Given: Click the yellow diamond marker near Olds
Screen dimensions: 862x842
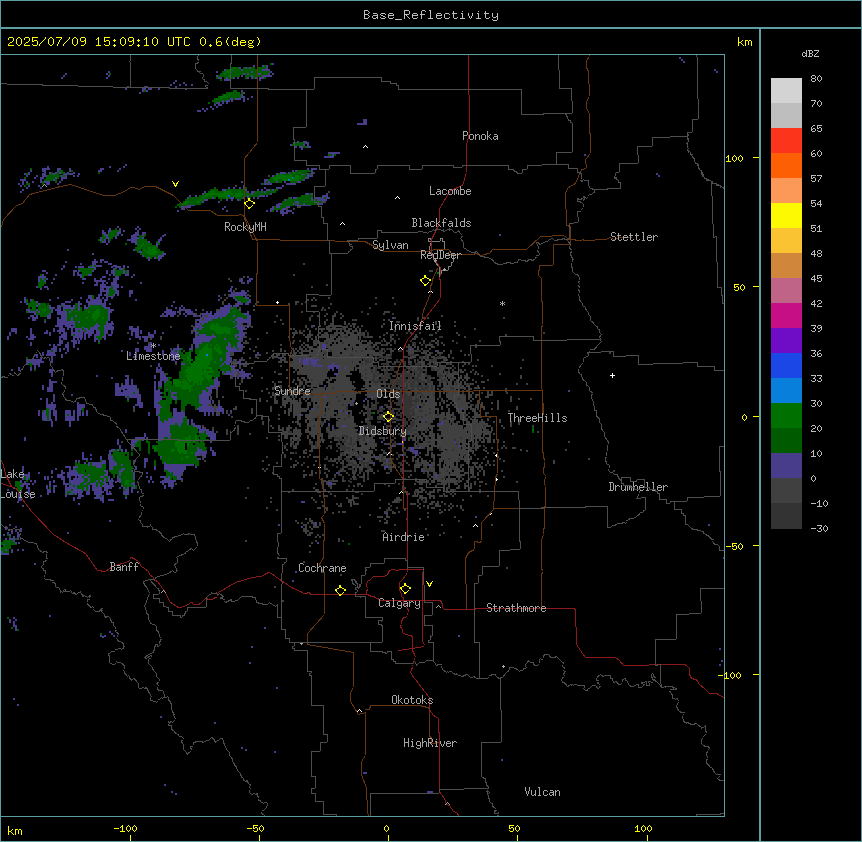Looking at the screenshot, I should [x=388, y=417].
